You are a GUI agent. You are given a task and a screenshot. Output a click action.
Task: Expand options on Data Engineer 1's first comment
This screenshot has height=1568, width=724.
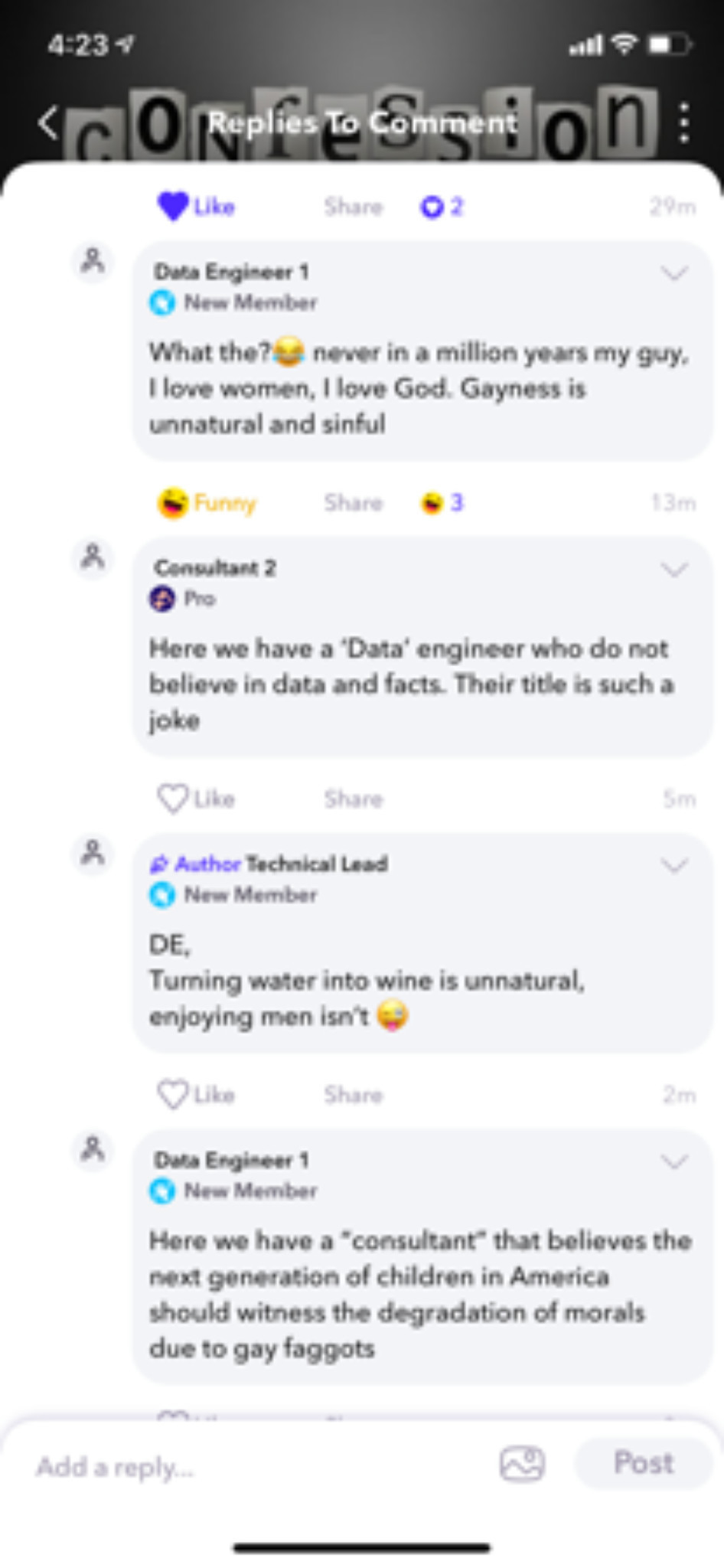(x=673, y=273)
